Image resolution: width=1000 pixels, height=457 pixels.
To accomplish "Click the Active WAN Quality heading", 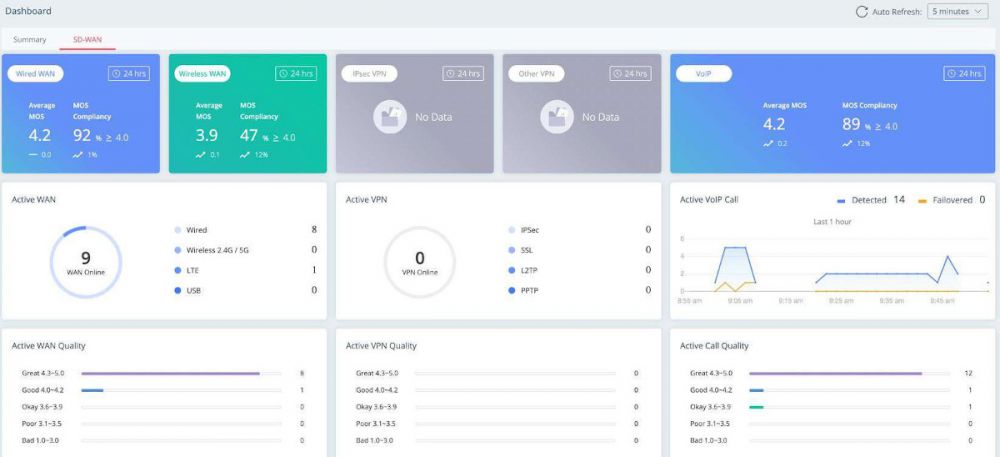I will coord(48,345).
